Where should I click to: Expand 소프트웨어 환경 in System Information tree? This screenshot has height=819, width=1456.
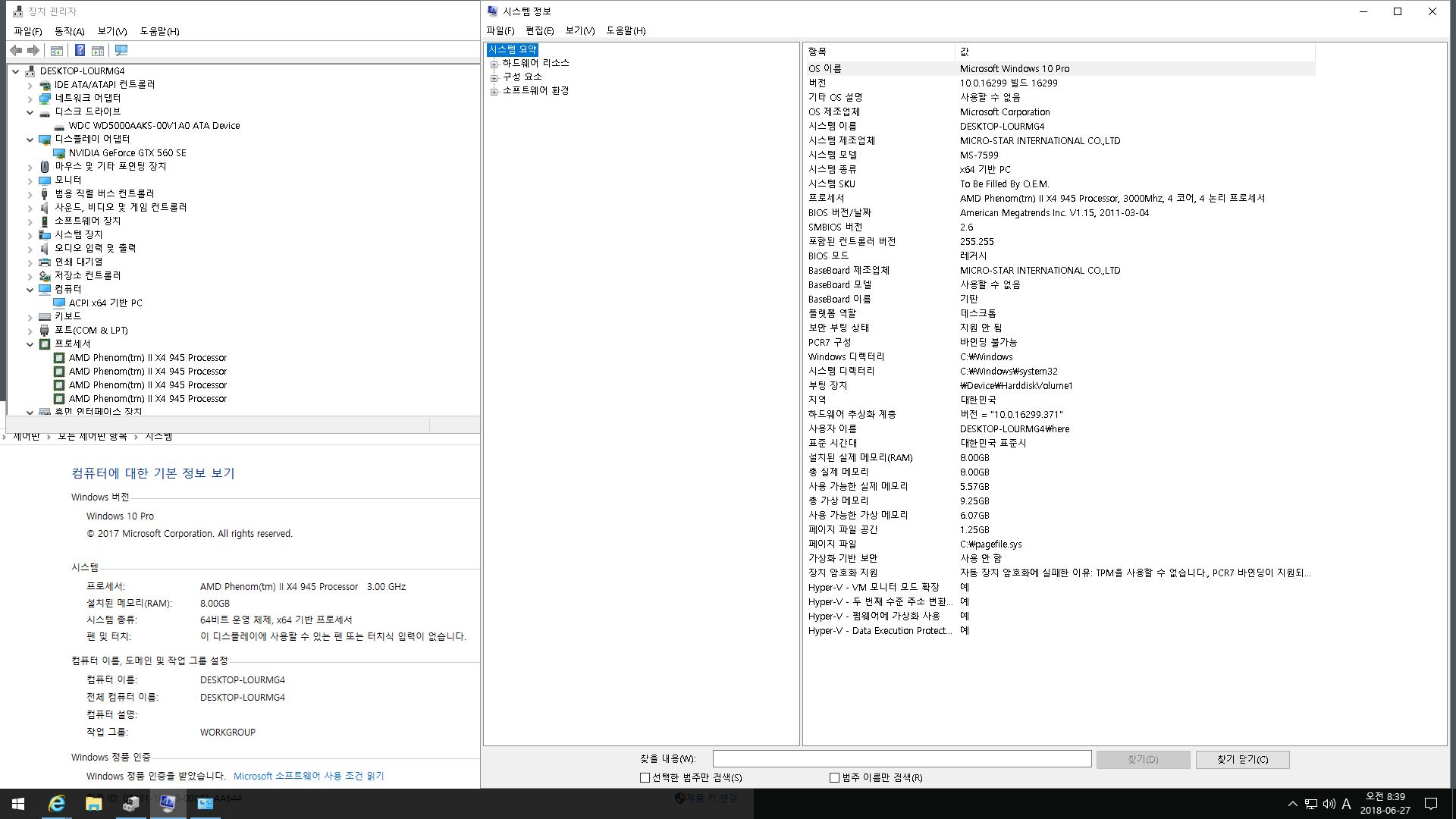click(494, 91)
